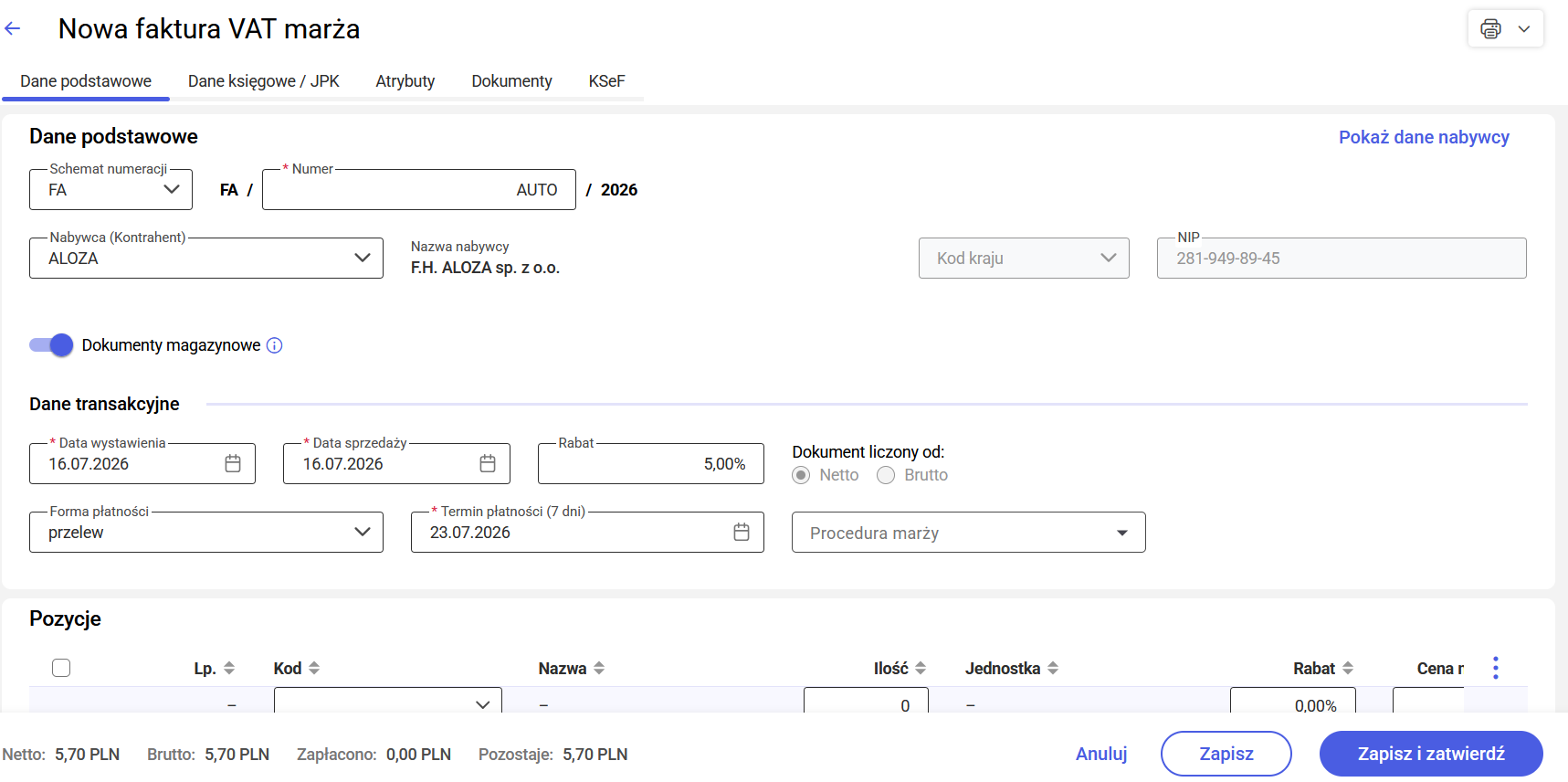The width and height of the screenshot is (1568, 782).
Task: Toggle the Dokumenty magazynowe switch
Action: [51, 345]
